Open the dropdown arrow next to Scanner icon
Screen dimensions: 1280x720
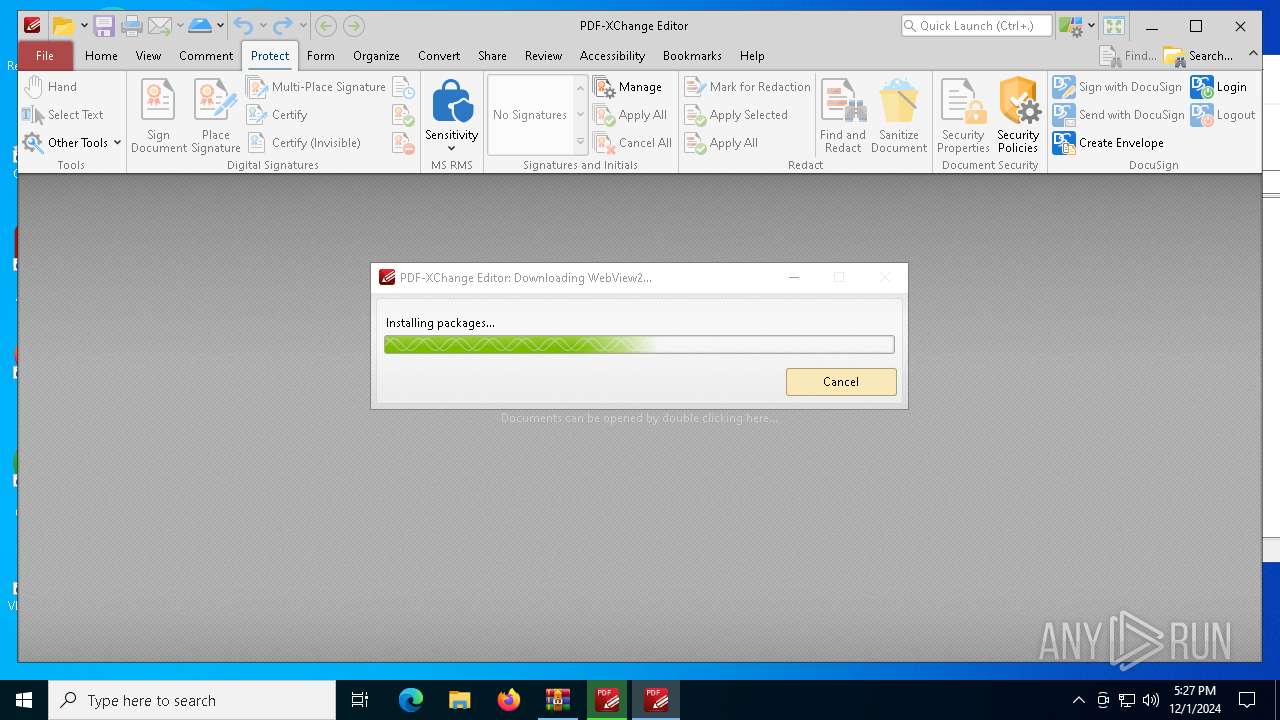click(x=220, y=26)
